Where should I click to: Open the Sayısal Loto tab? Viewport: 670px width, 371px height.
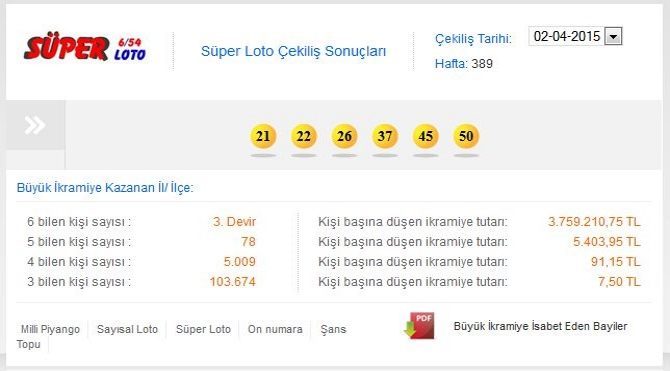pyautogui.click(x=127, y=329)
